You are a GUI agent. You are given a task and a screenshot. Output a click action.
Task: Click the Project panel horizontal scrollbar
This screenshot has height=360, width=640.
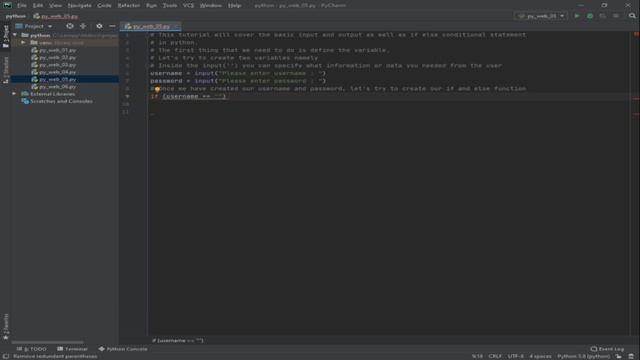(47, 342)
